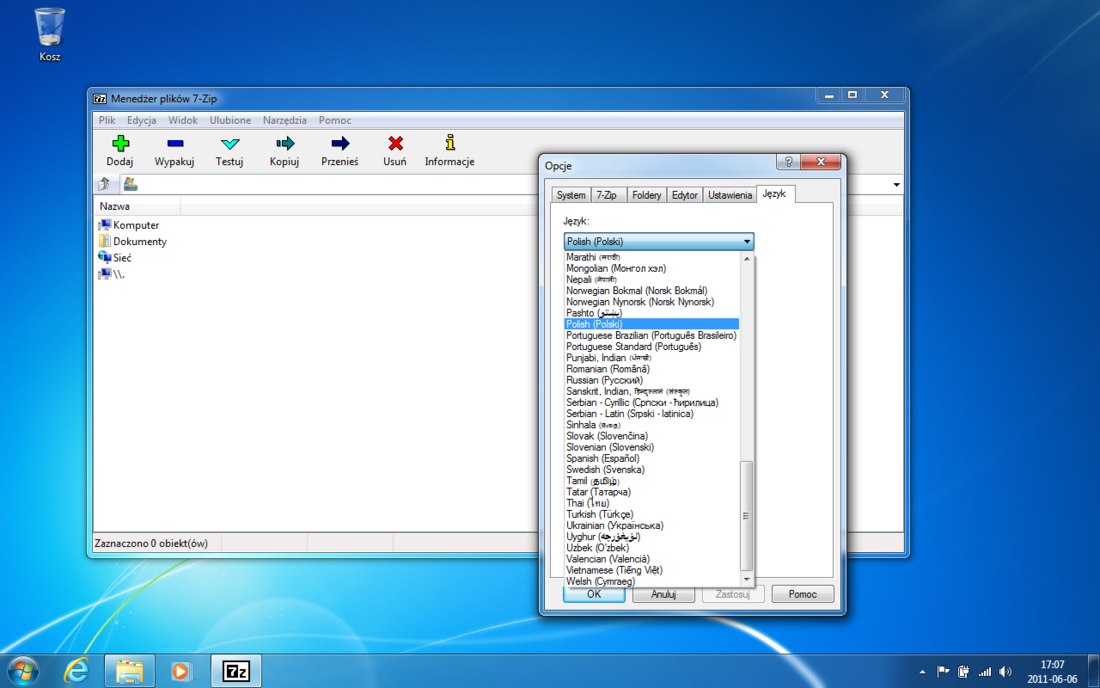
Task: Choose Turkish (Türkçe) language
Action: click(652, 514)
